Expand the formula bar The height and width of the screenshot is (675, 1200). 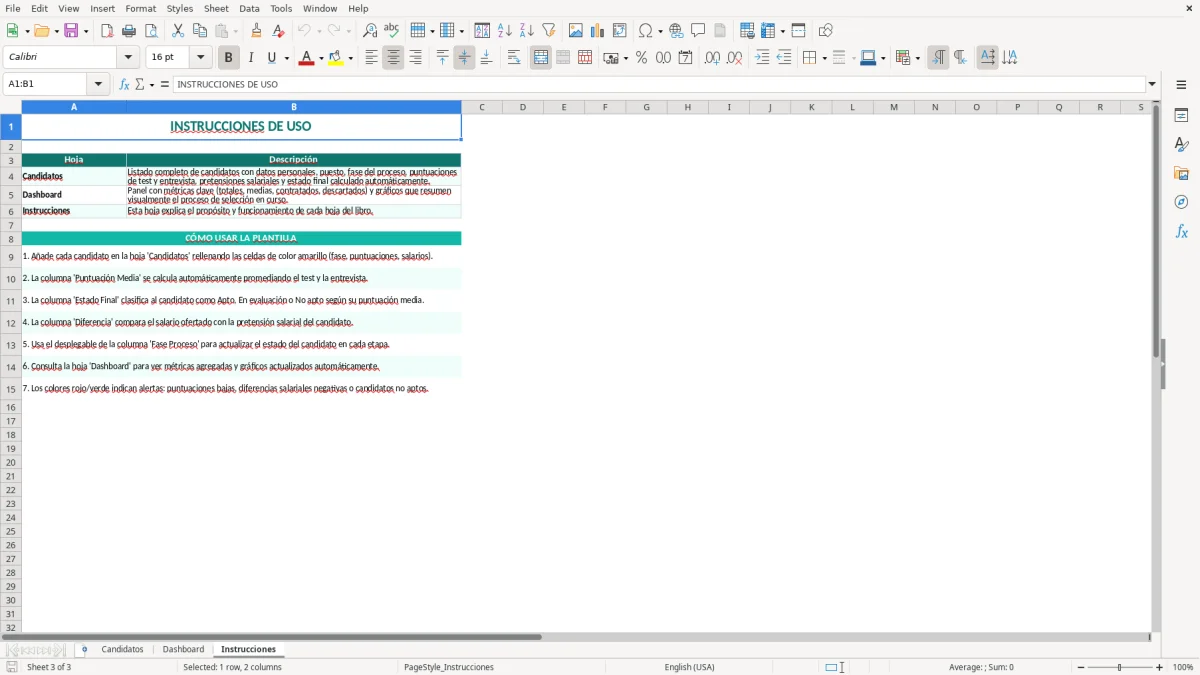(x=1152, y=84)
